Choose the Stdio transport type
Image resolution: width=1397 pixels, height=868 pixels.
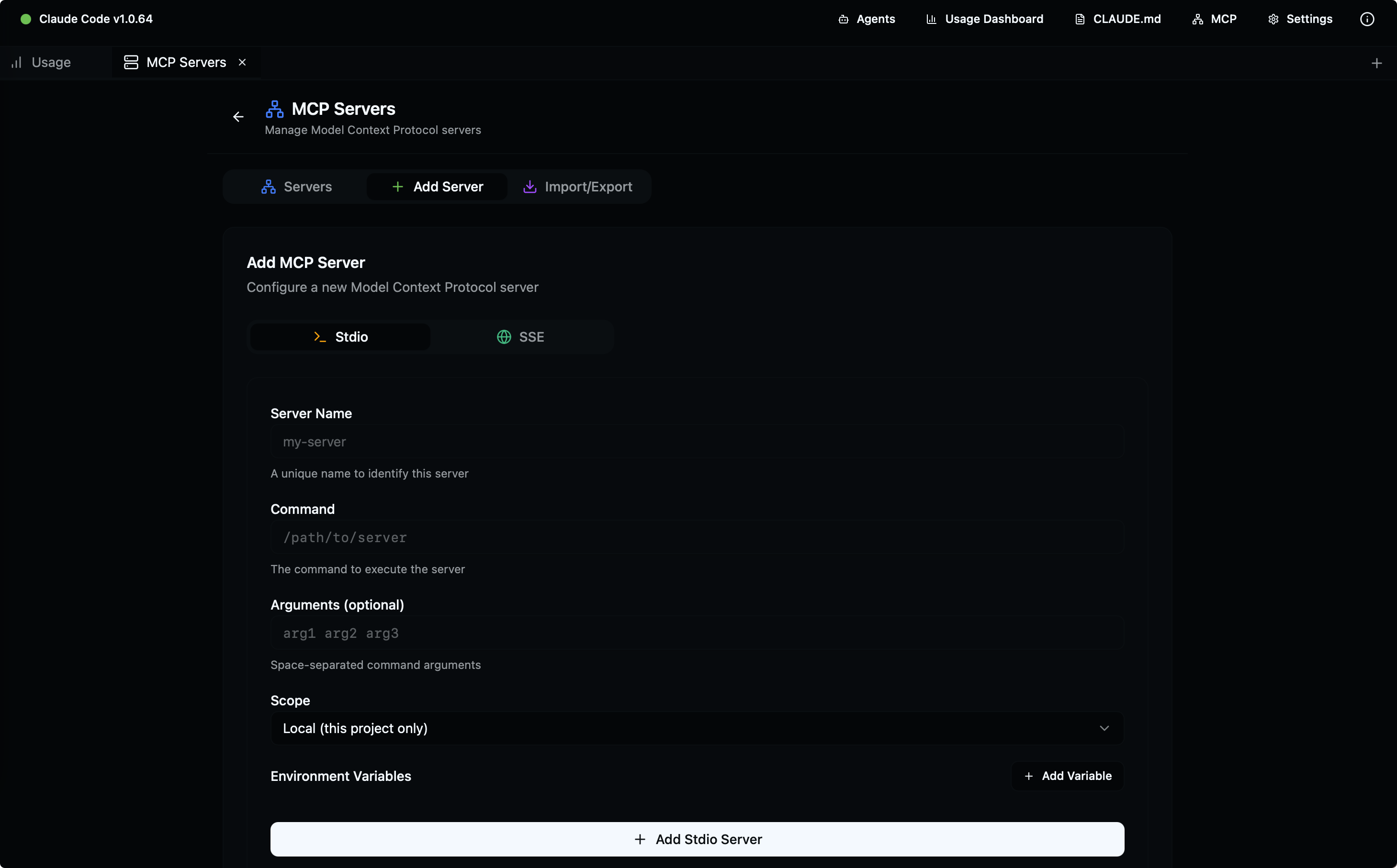click(x=340, y=337)
